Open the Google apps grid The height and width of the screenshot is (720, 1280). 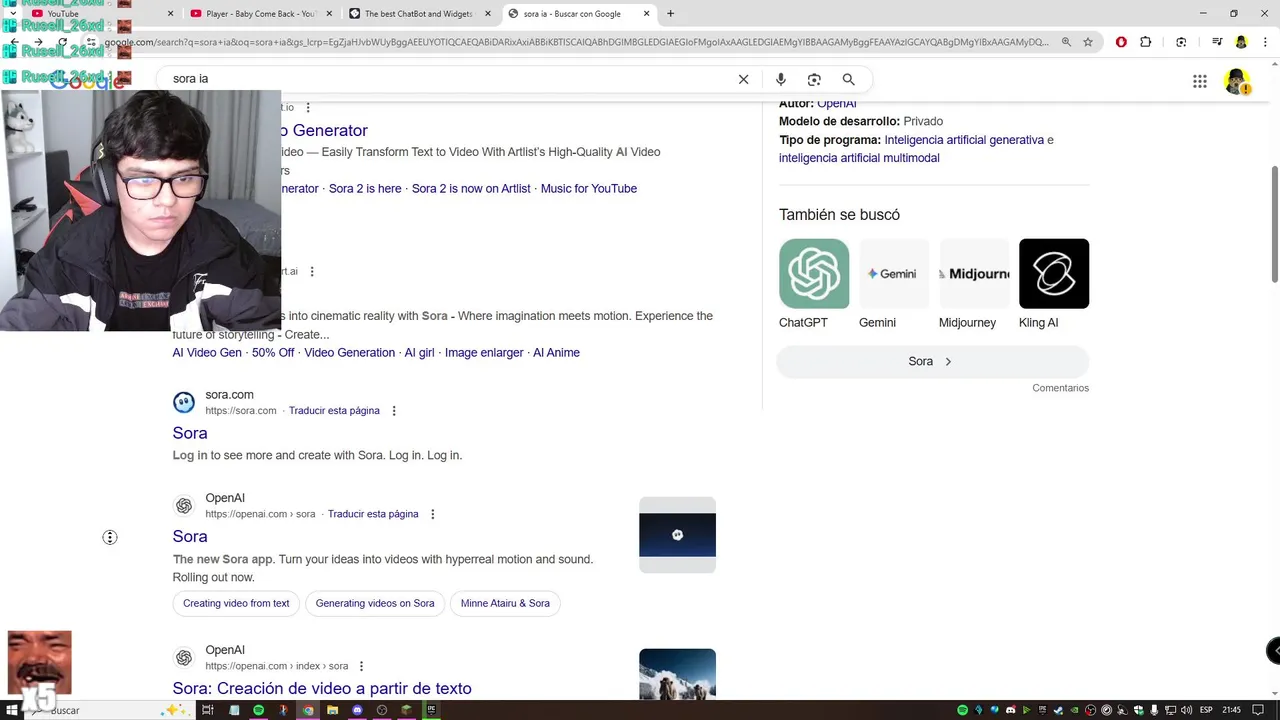pos(1200,81)
